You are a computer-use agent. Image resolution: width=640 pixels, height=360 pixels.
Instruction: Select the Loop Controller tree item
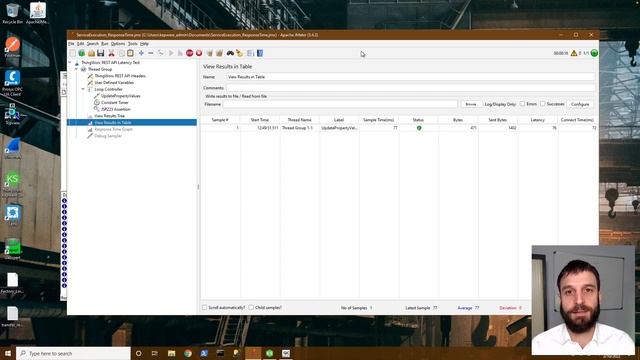[x=108, y=89]
